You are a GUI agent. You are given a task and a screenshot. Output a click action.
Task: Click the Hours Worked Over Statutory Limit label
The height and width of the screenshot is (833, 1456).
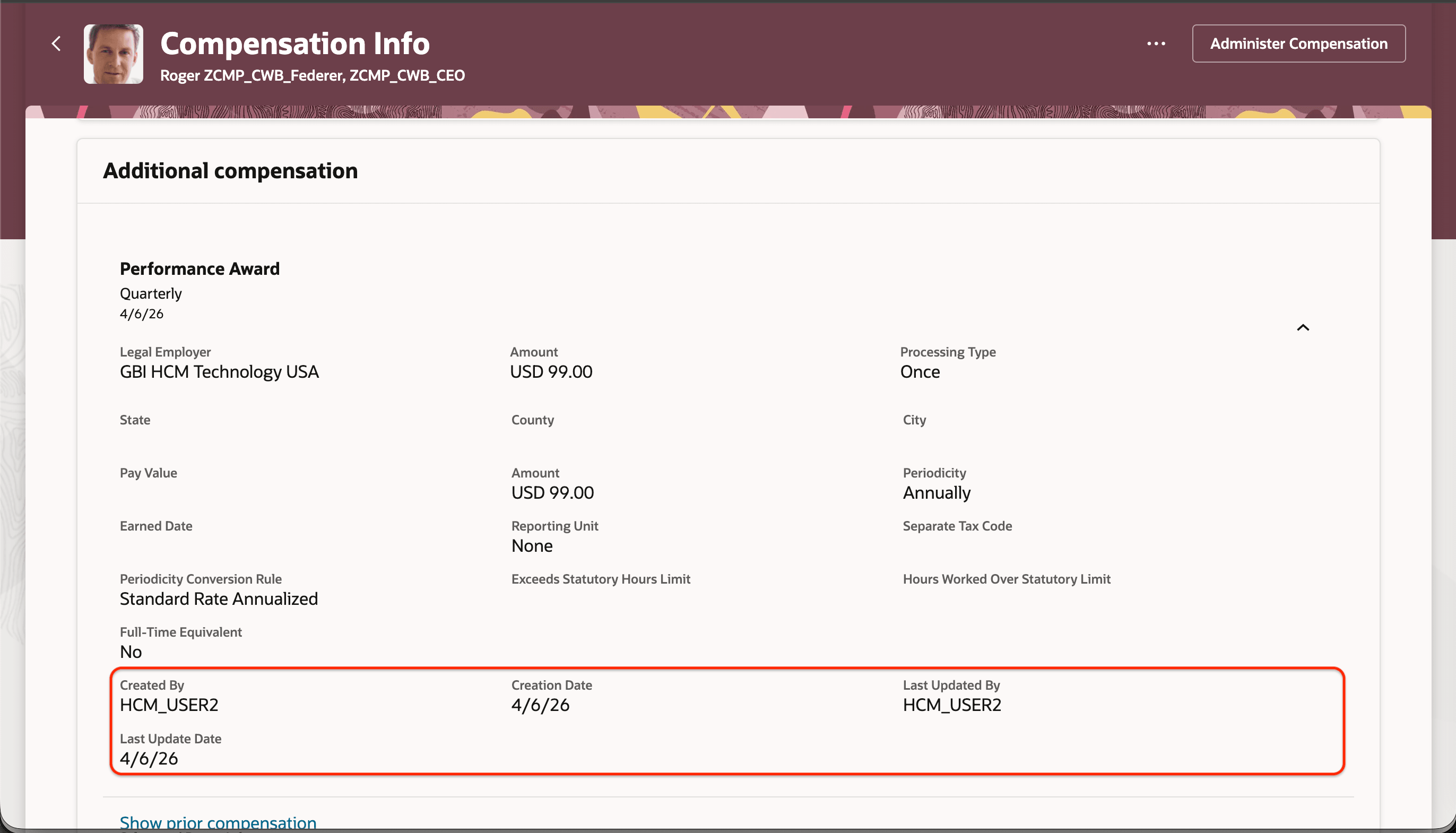point(1007,579)
